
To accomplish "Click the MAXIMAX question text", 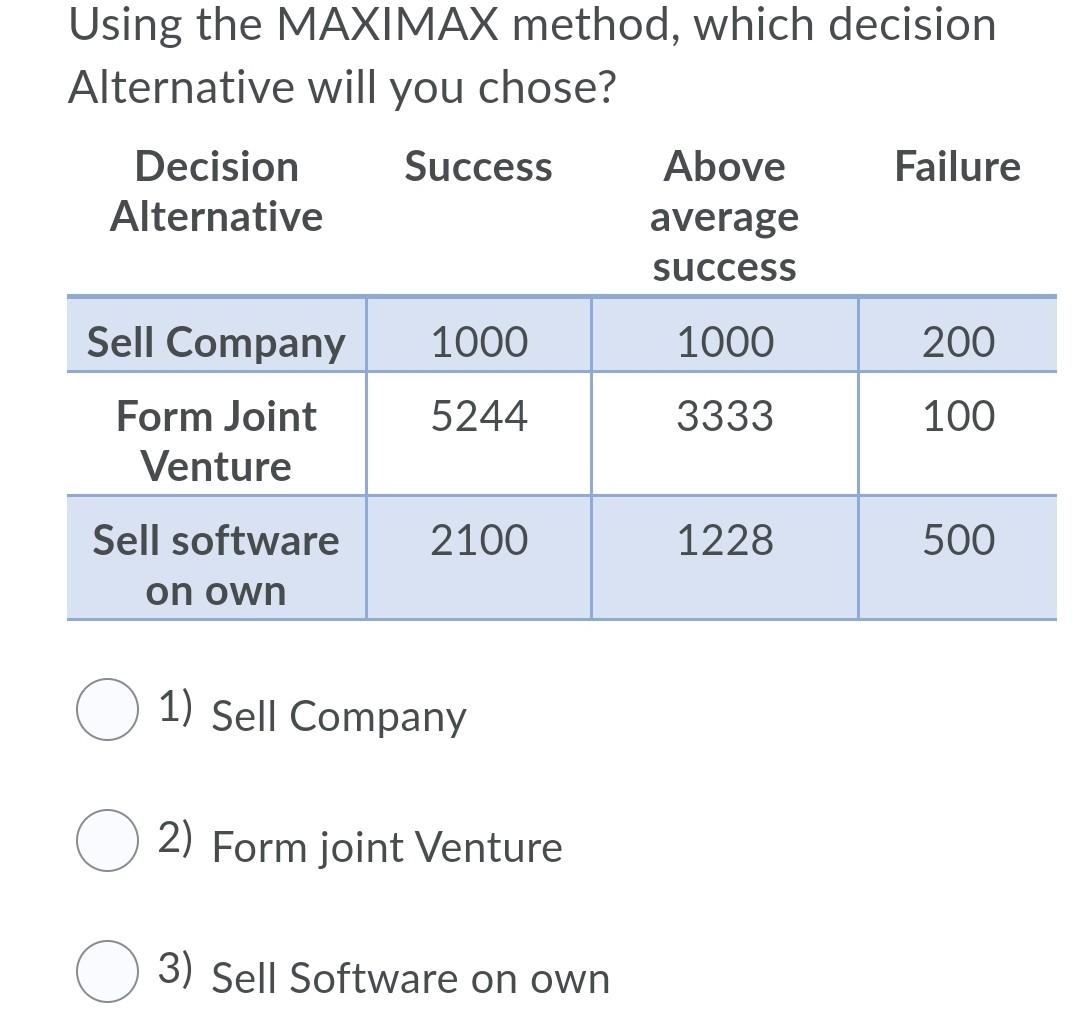I will (x=530, y=55).
